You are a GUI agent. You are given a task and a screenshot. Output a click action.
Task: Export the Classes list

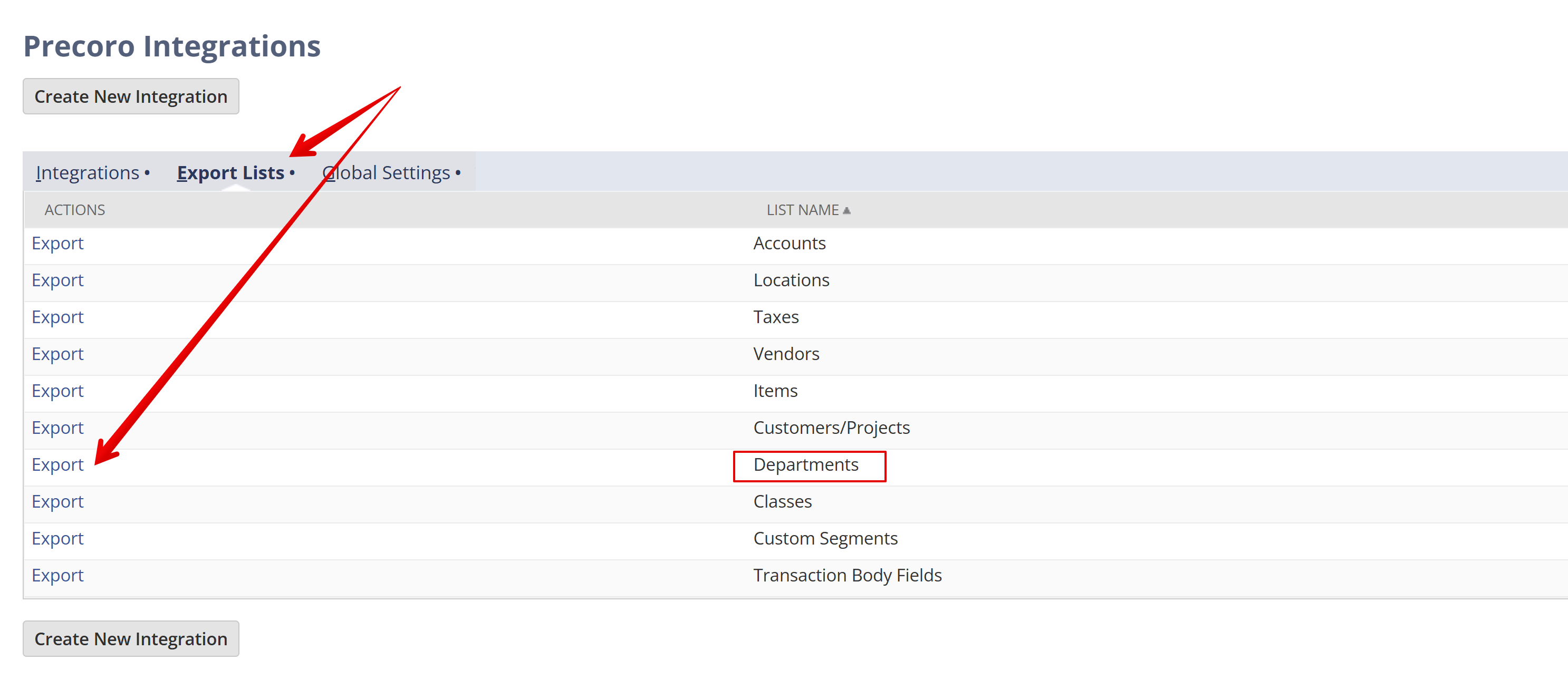point(58,502)
